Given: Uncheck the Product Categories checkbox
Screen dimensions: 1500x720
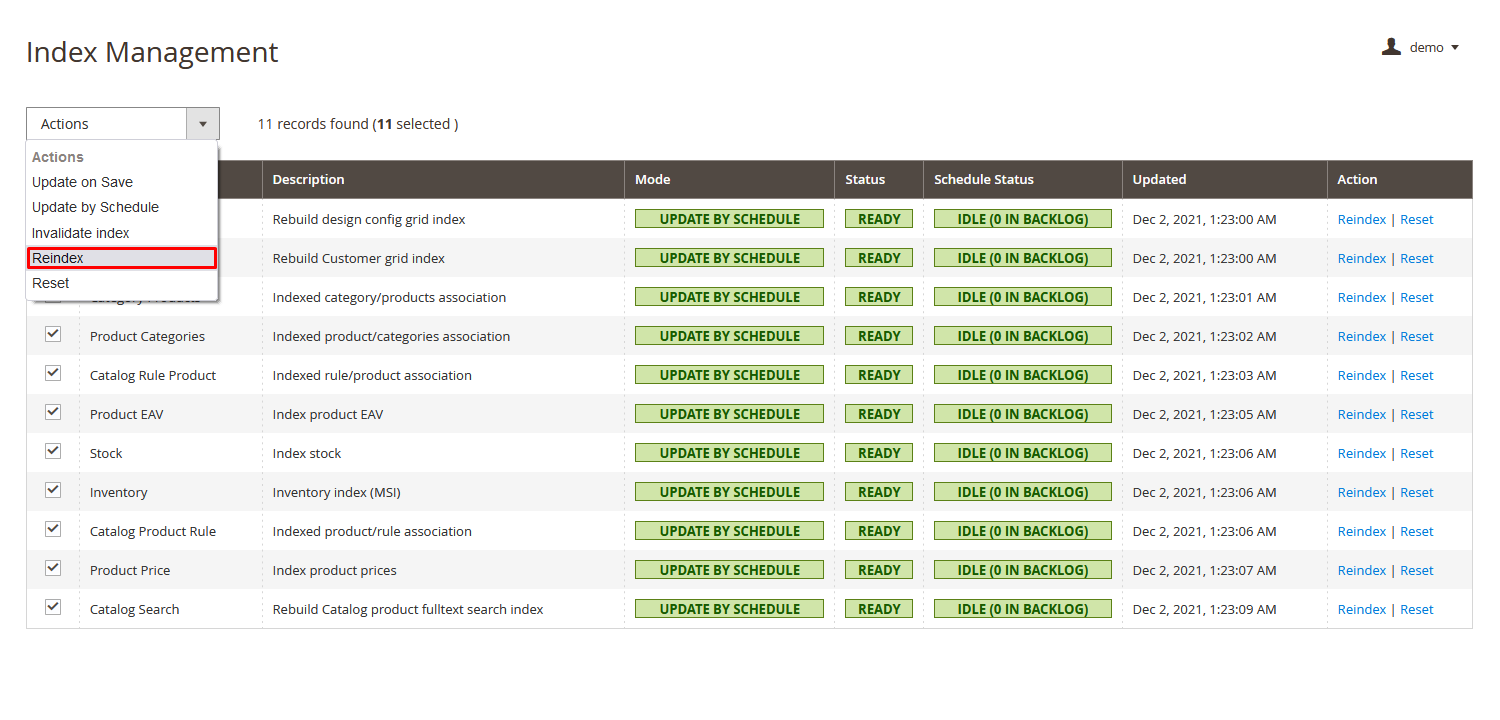Looking at the screenshot, I should tap(53, 334).
